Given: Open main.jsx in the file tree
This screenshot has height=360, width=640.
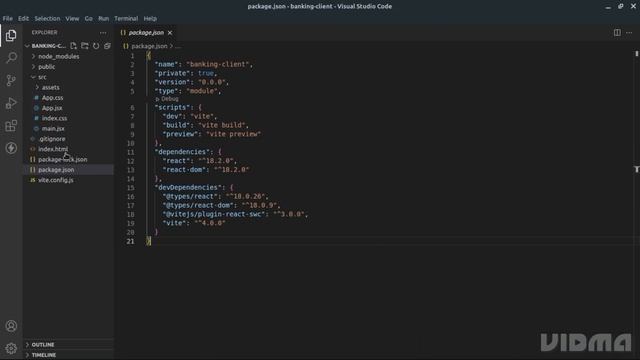Looking at the screenshot, I should pos(53,128).
